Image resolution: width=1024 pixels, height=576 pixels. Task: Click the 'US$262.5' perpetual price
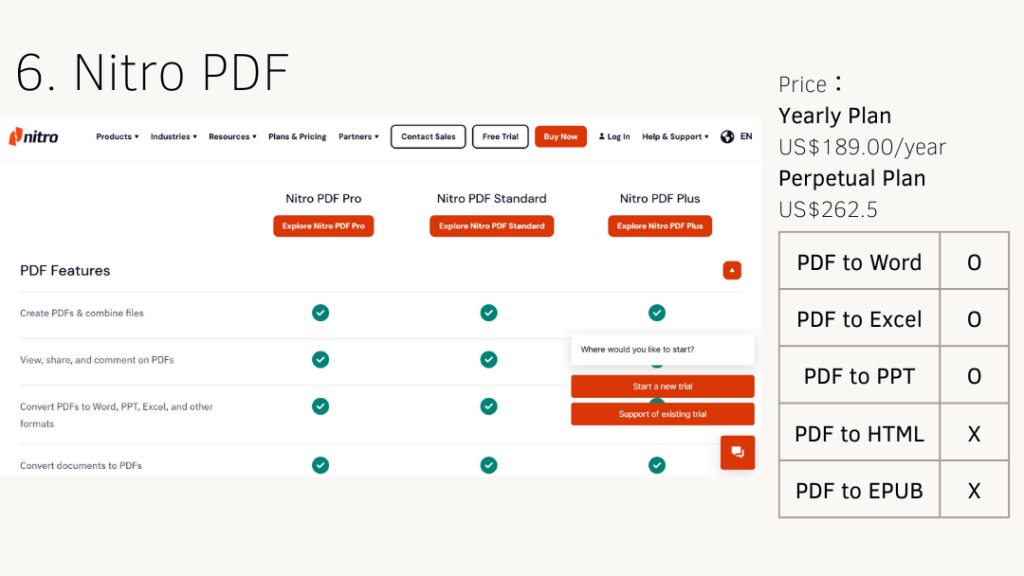pos(828,210)
